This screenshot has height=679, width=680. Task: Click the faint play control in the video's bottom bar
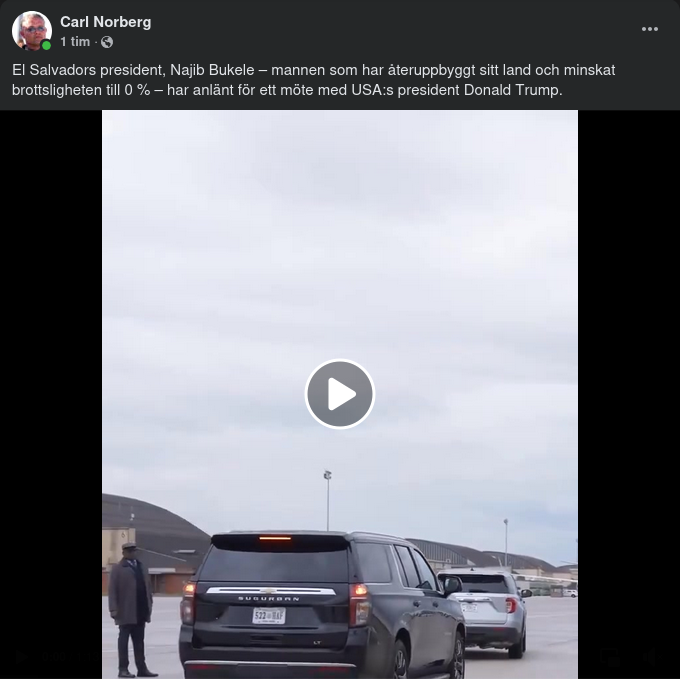point(21,656)
